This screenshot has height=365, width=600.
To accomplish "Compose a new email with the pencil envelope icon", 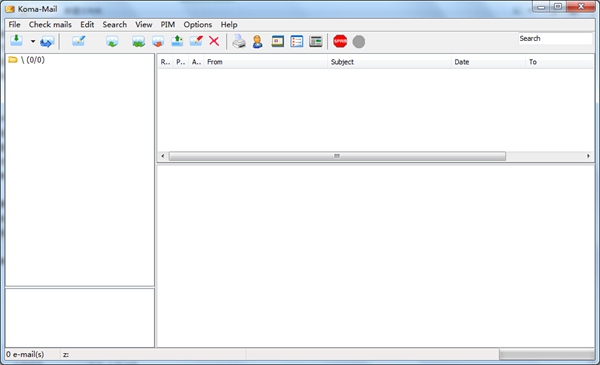I will (78, 41).
